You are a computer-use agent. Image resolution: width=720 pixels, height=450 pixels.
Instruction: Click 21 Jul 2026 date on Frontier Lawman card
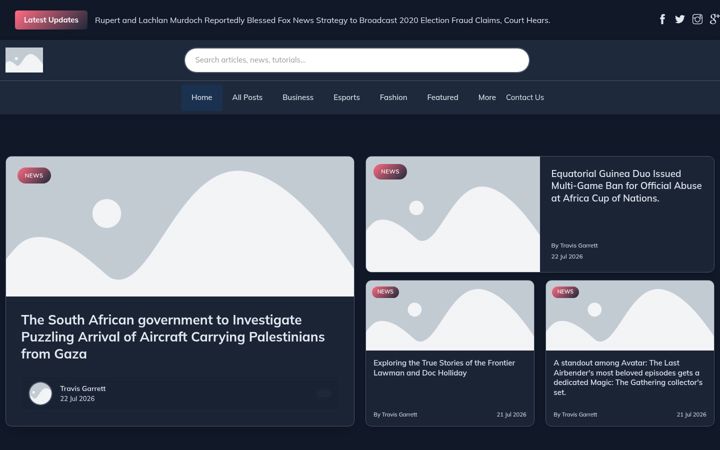tap(512, 415)
